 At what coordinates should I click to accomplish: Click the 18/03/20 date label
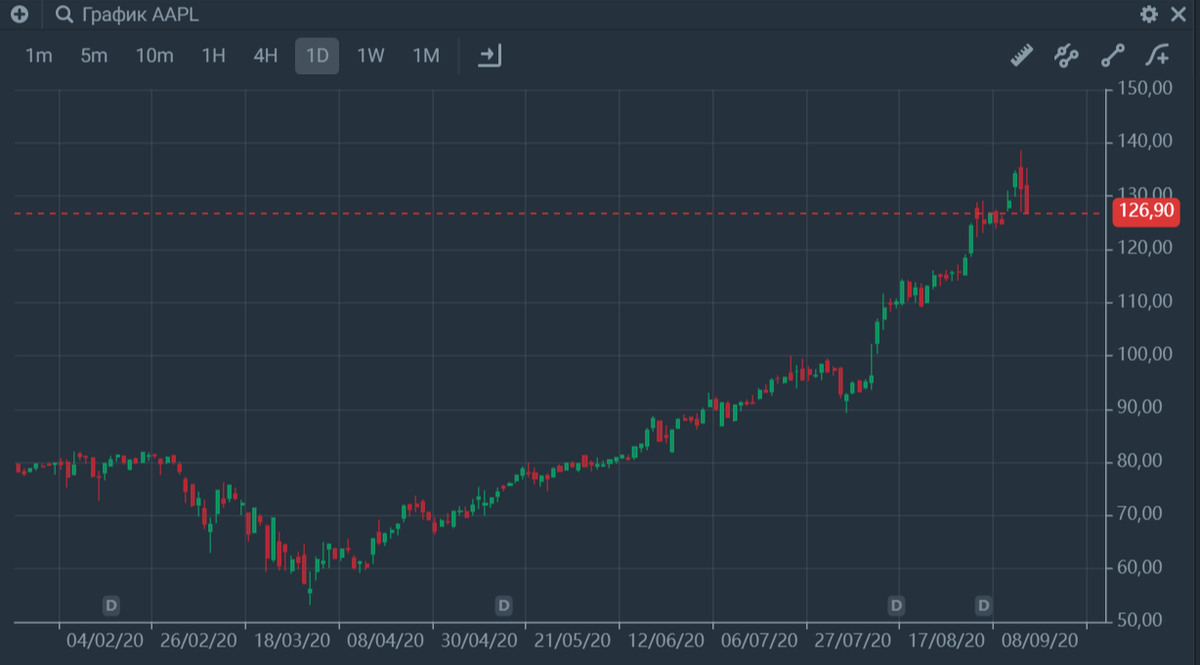(292, 639)
